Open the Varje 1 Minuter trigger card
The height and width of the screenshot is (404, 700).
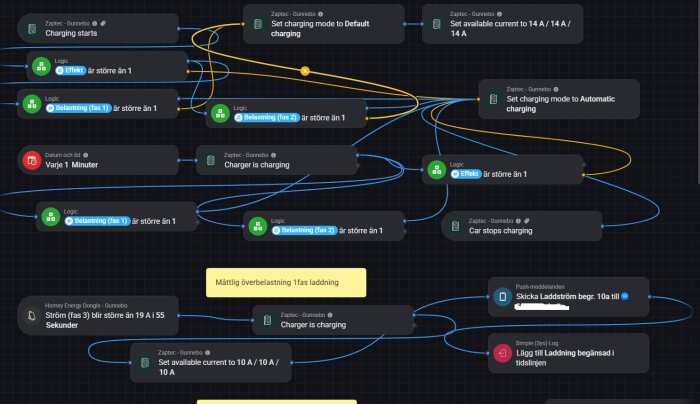98,160
